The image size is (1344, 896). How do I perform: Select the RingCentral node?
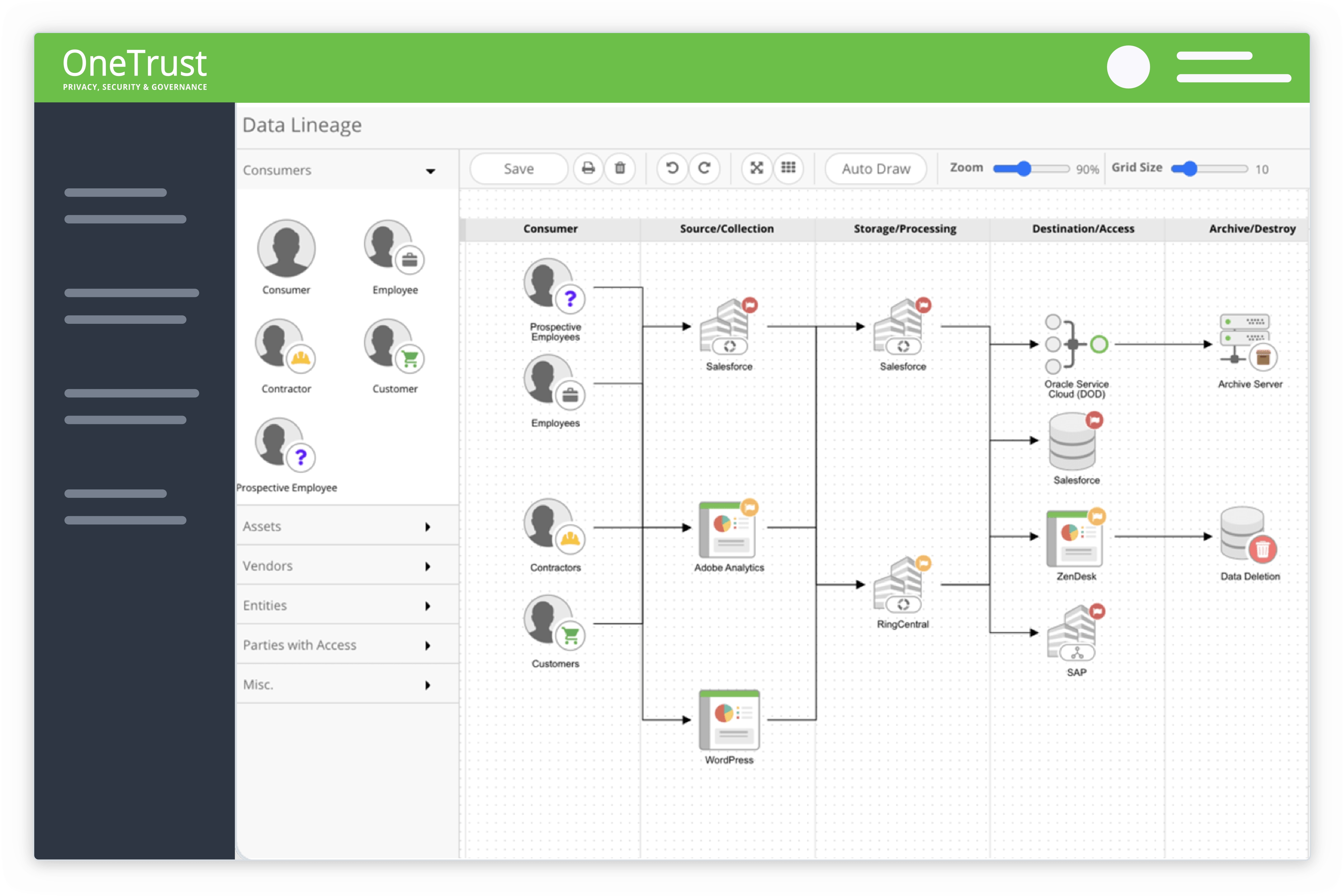[x=902, y=585]
